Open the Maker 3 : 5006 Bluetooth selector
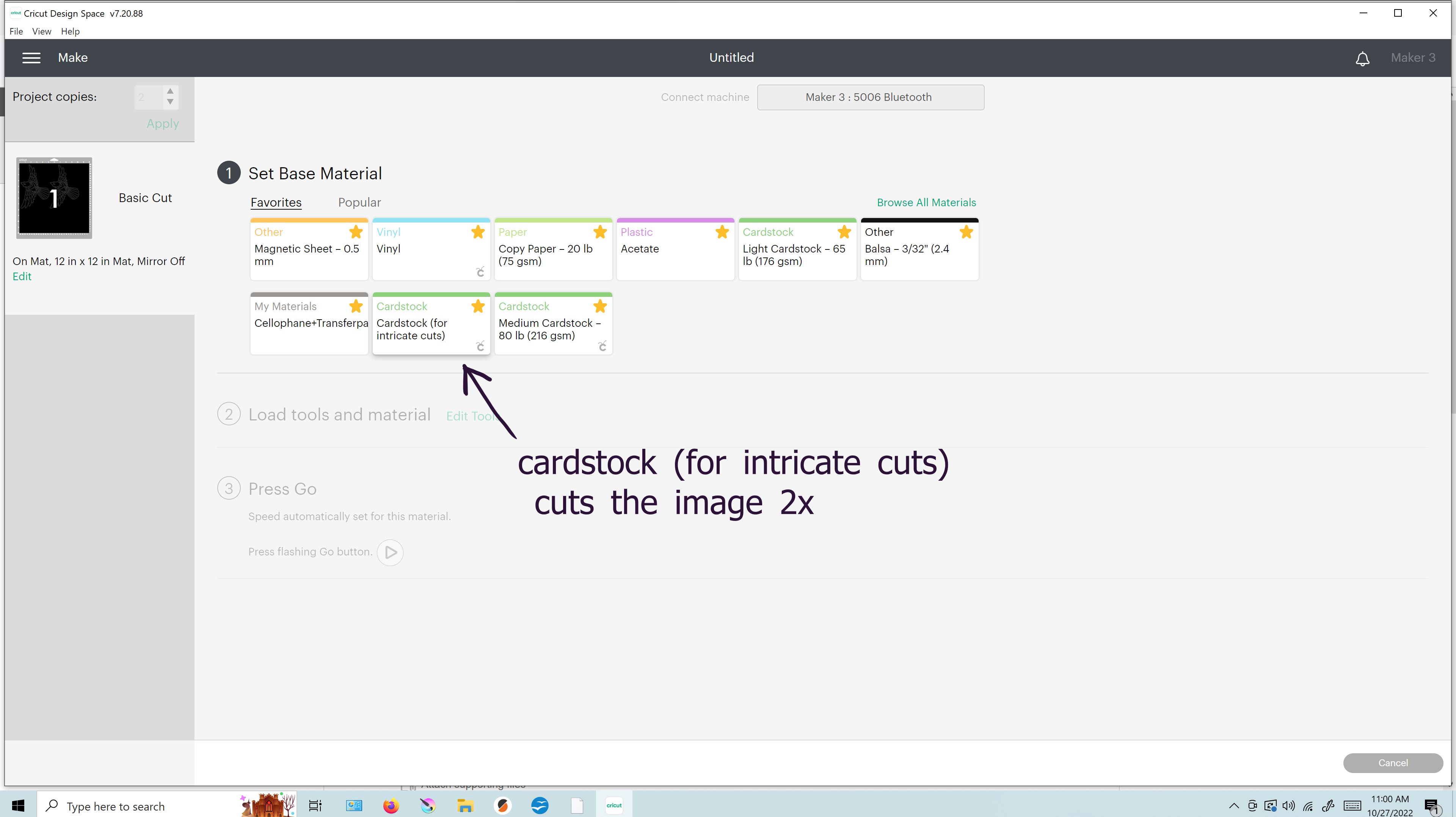Image resolution: width=1456 pixels, height=817 pixels. [x=871, y=97]
